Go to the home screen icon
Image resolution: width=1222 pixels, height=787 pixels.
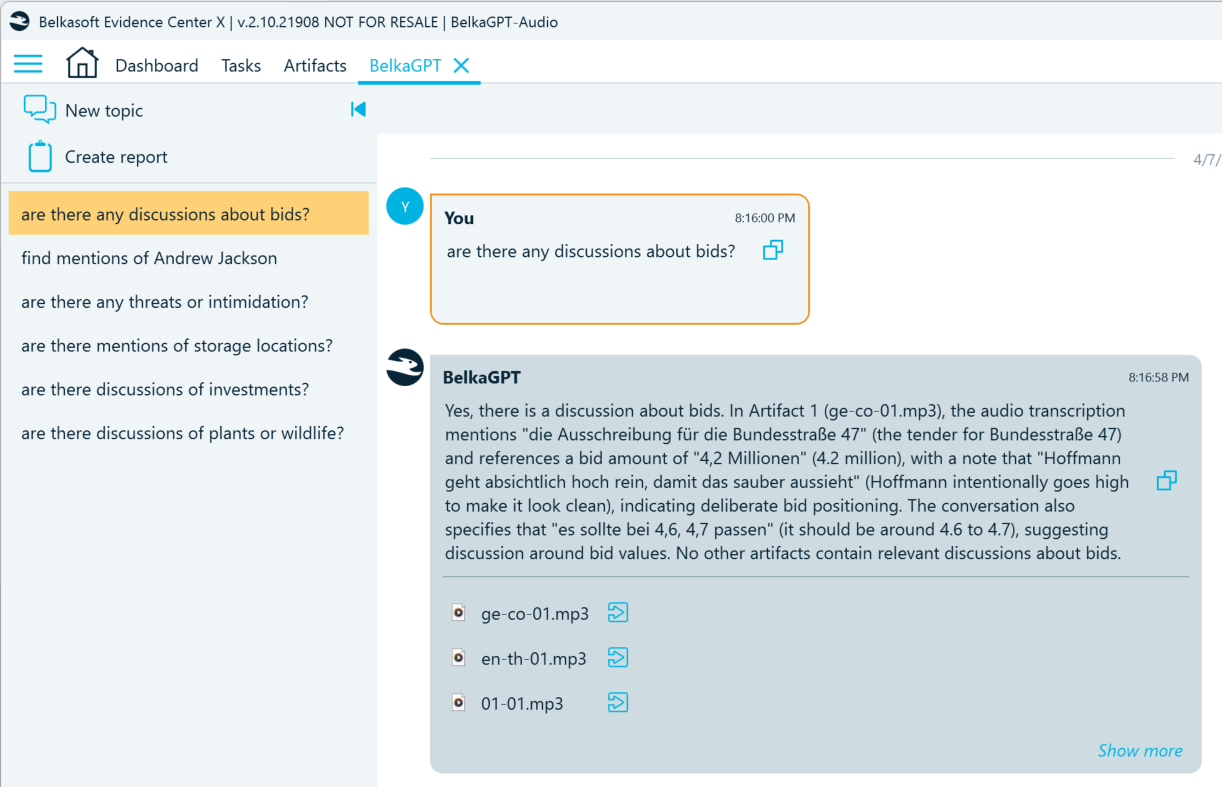coord(82,64)
